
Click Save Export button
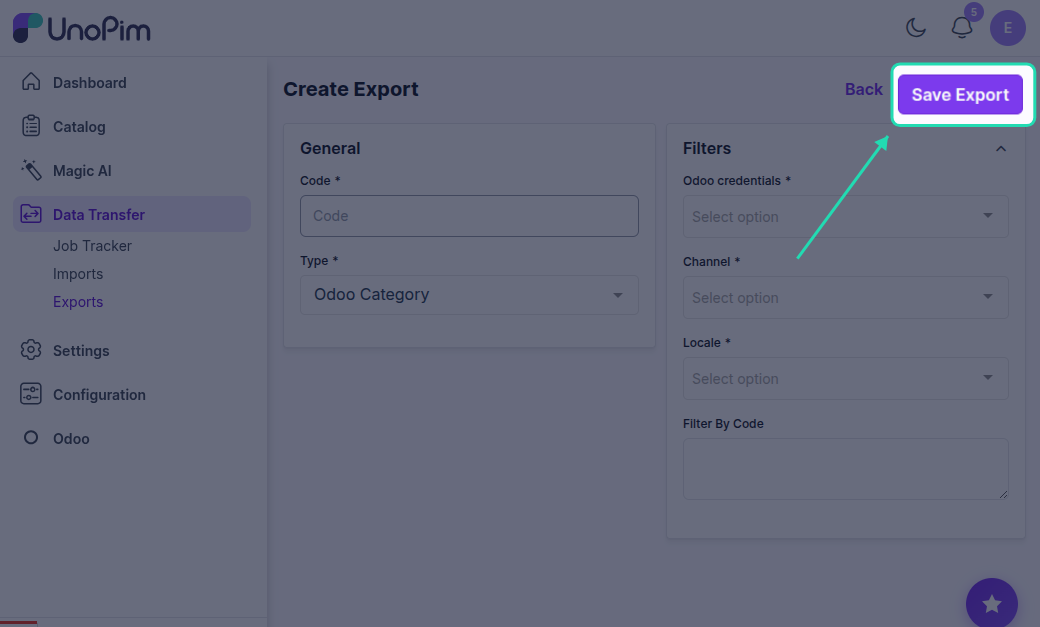click(x=960, y=94)
